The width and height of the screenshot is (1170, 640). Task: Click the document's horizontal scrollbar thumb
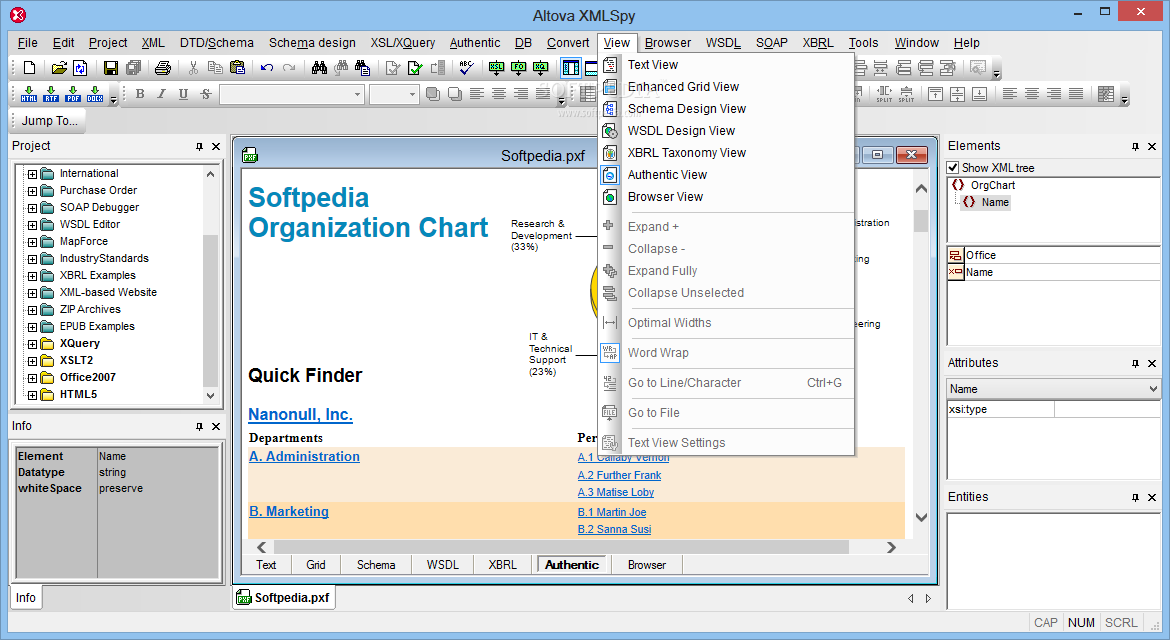point(561,548)
